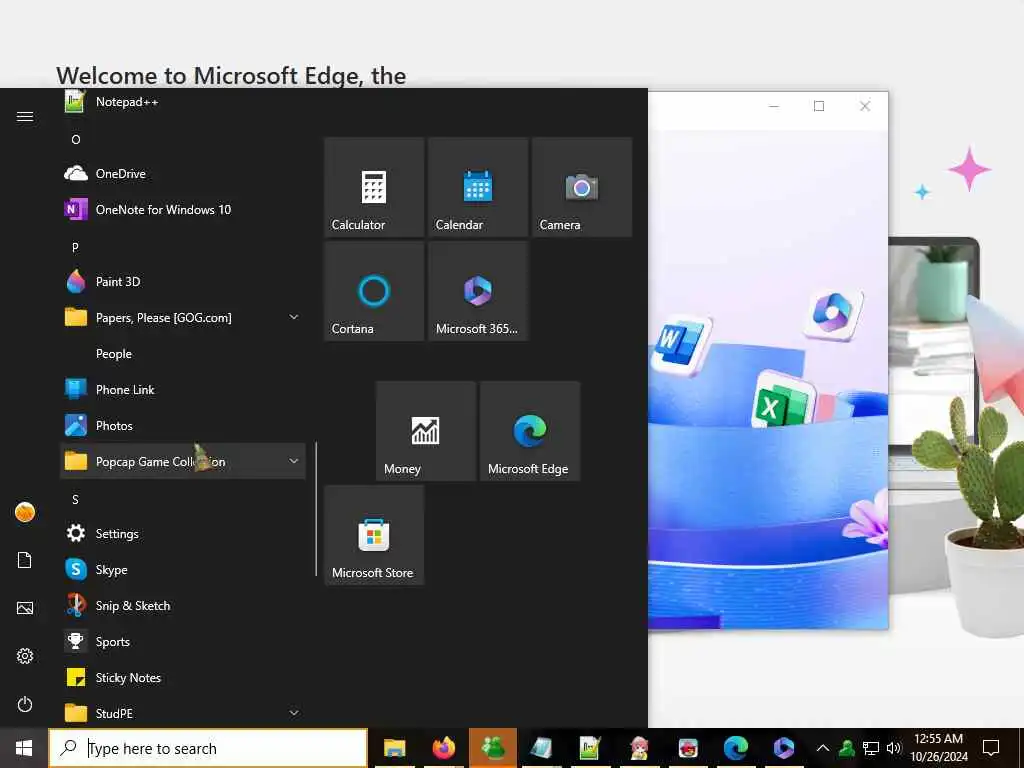Open Snip & Sketch
Screen dimensions: 1024x768
(182, 605)
